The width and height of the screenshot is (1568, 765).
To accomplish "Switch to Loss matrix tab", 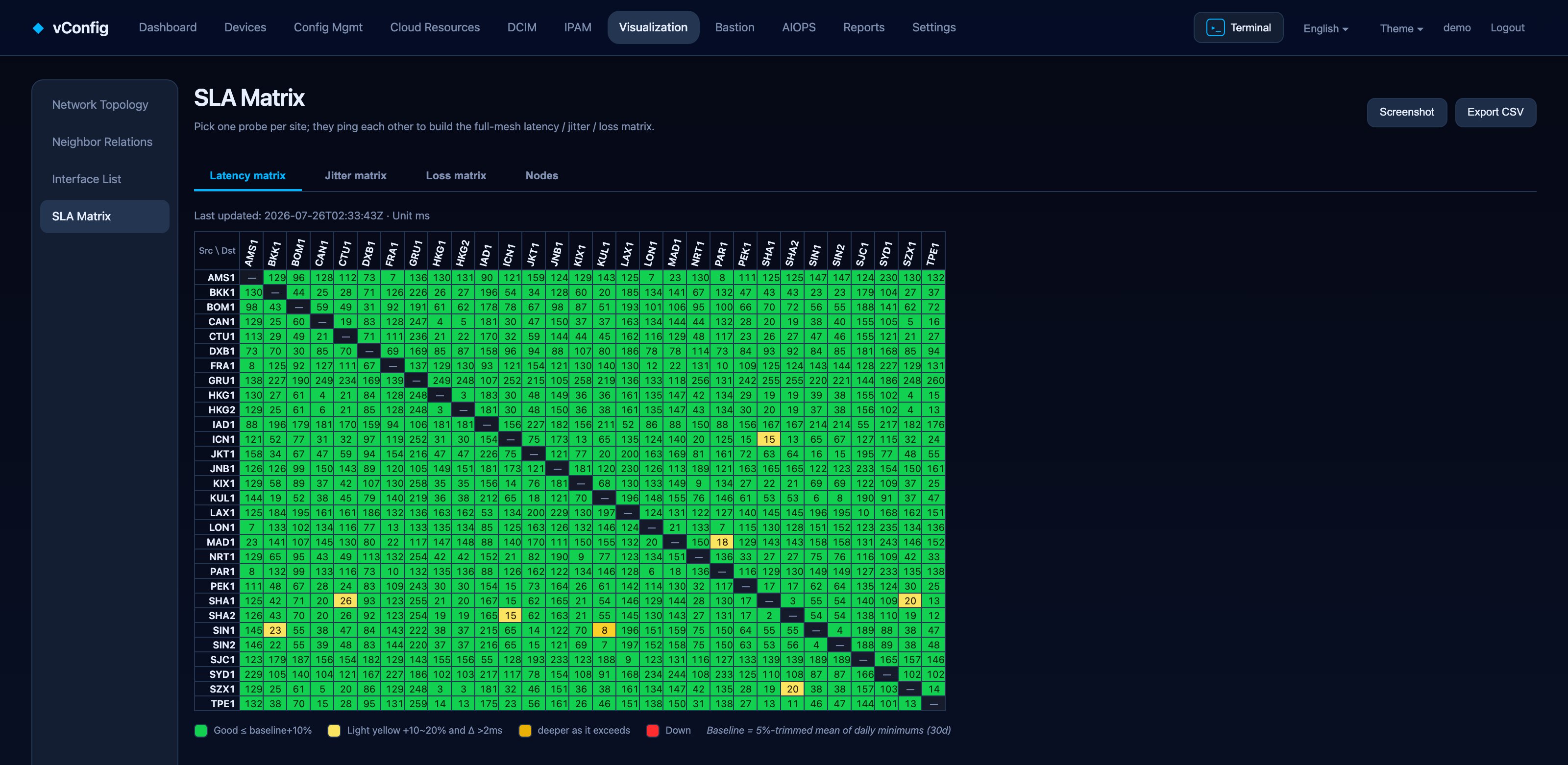I will [456, 175].
